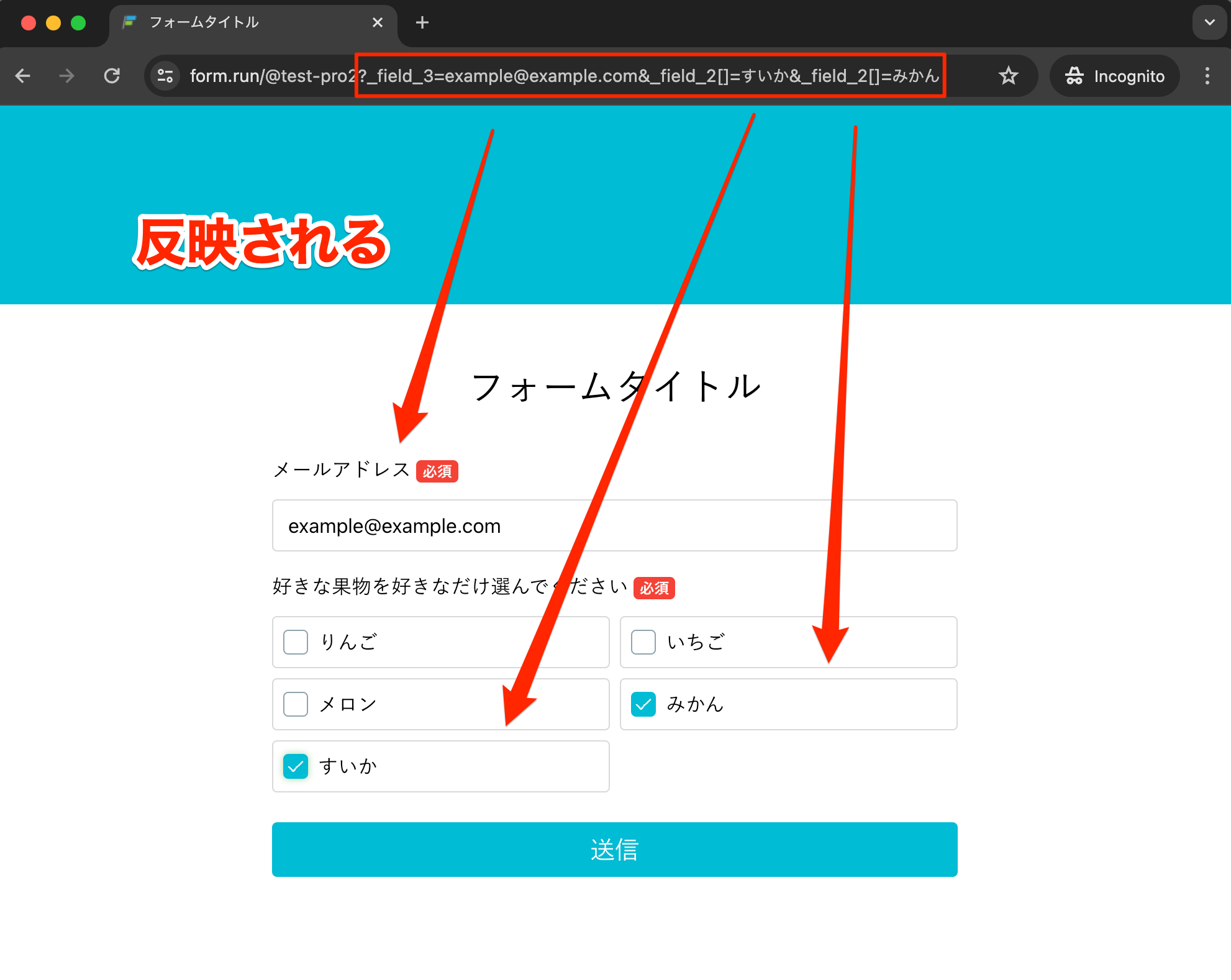Expand the tab search dropdown chevron
The width and height of the screenshot is (1231, 980).
[1209, 23]
